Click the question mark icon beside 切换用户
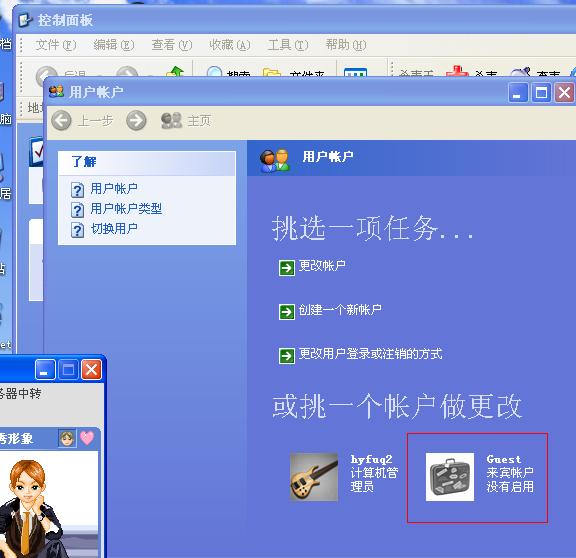Image resolution: width=576 pixels, height=558 pixels. click(x=77, y=230)
